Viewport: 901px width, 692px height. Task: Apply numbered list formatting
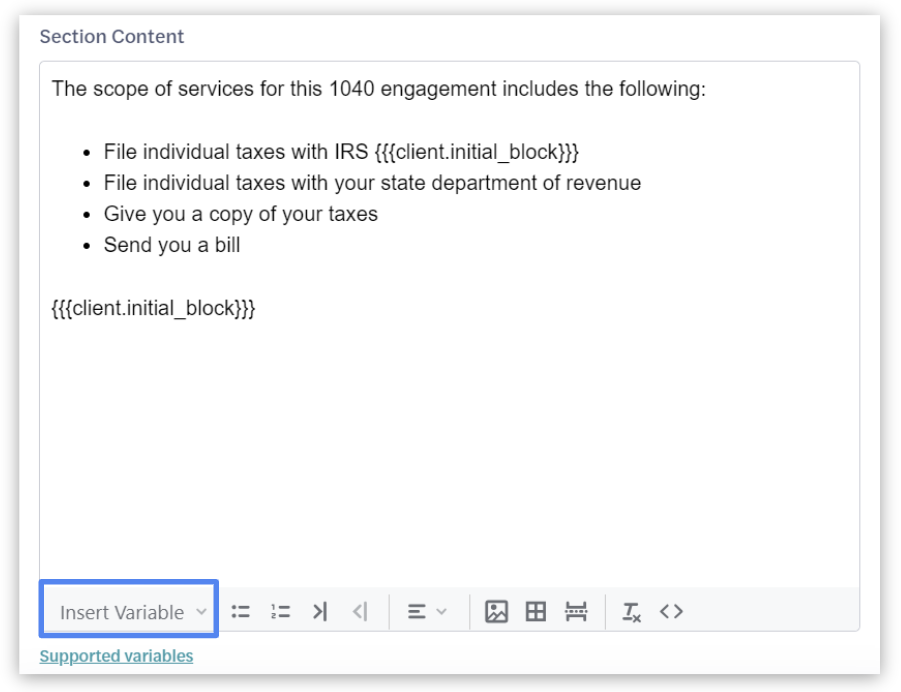(x=280, y=612)
